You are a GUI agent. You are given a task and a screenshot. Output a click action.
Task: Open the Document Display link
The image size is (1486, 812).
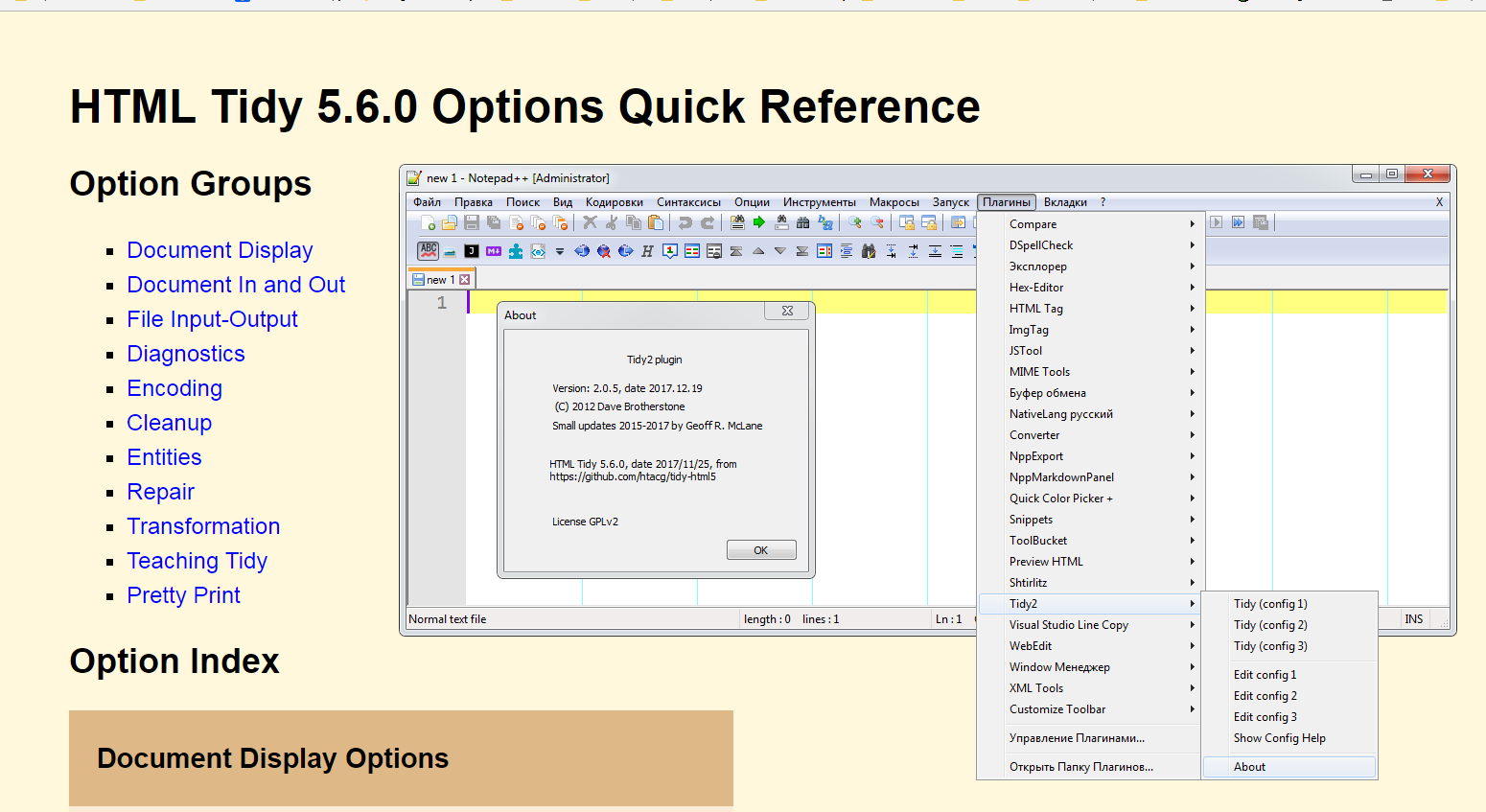coord(220,250)
